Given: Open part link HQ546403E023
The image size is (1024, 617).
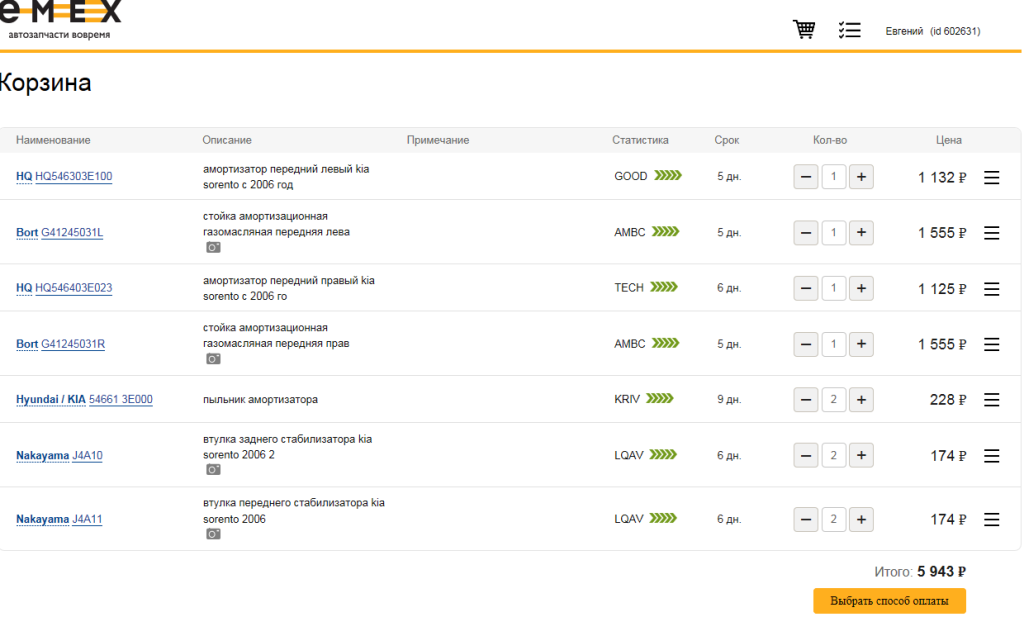Looking at the screenshot, I should click(x=73, y=288).
